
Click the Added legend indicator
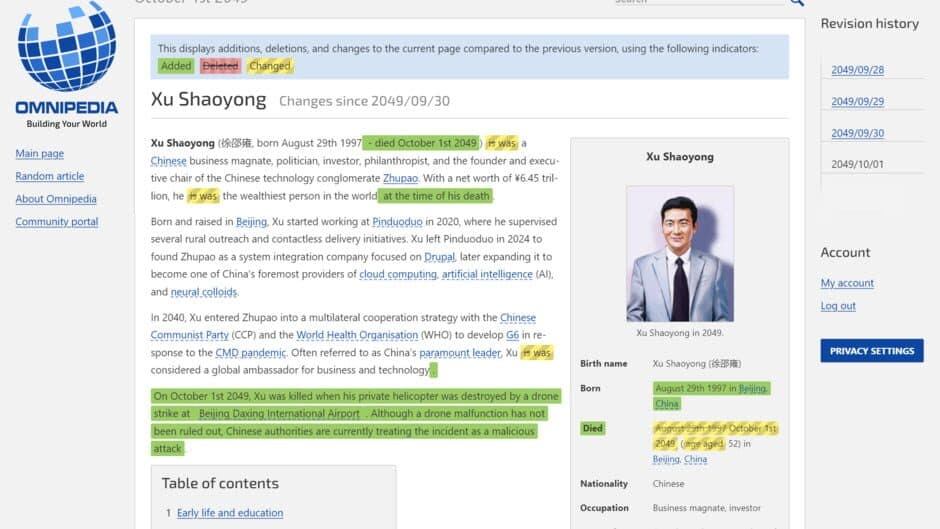[176, 66]
